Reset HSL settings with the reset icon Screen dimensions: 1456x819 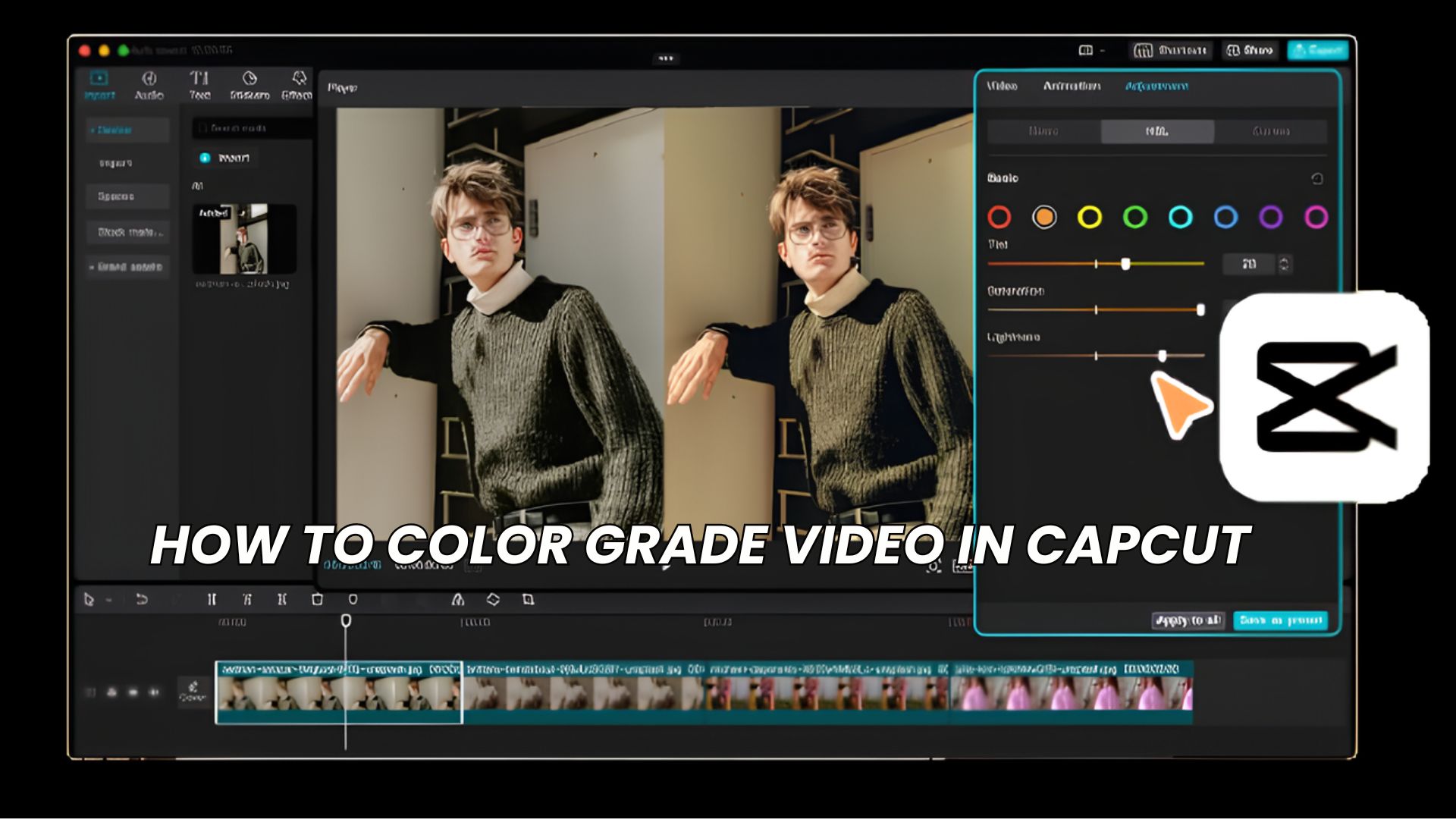click(1317, 179)
